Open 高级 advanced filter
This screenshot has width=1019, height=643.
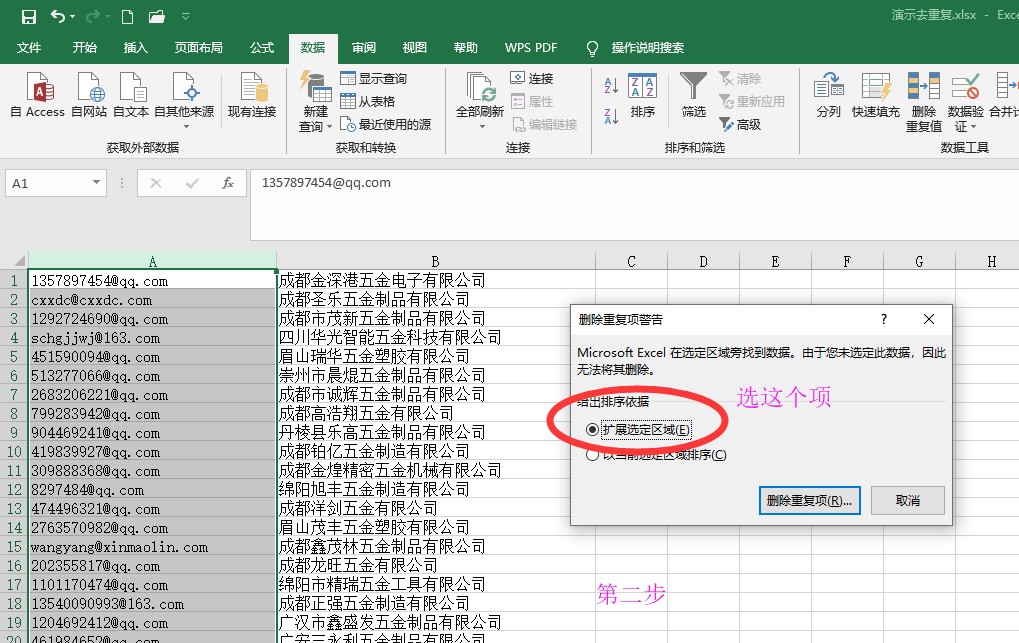(x=740, y=124)
